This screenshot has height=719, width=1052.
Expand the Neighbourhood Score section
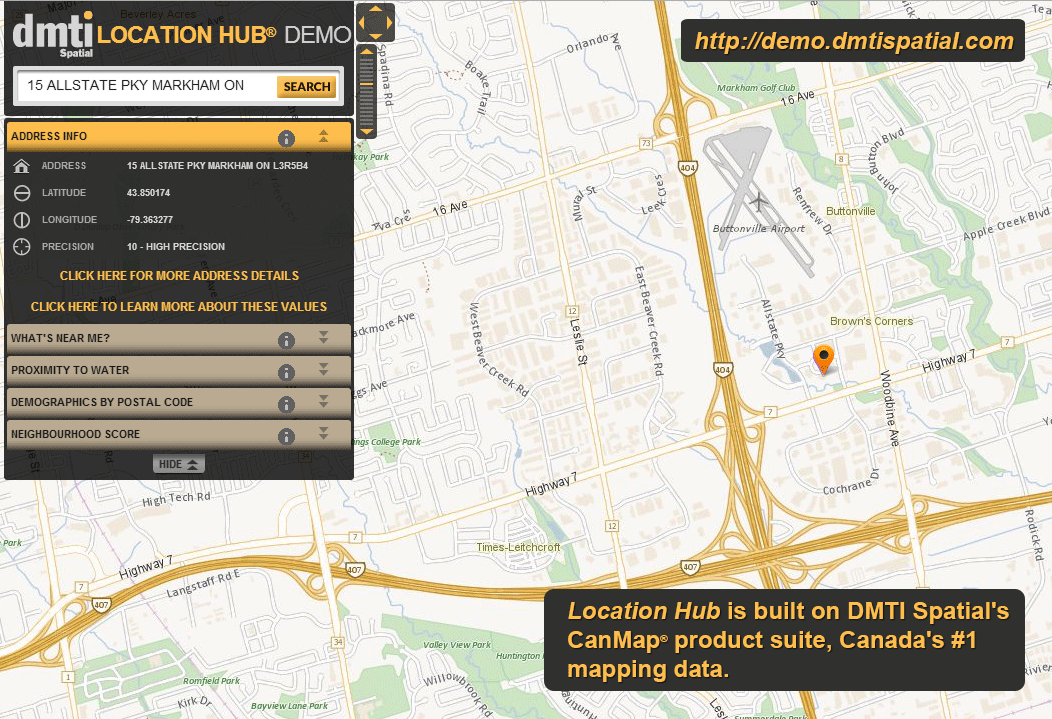(x=323, y=434)
